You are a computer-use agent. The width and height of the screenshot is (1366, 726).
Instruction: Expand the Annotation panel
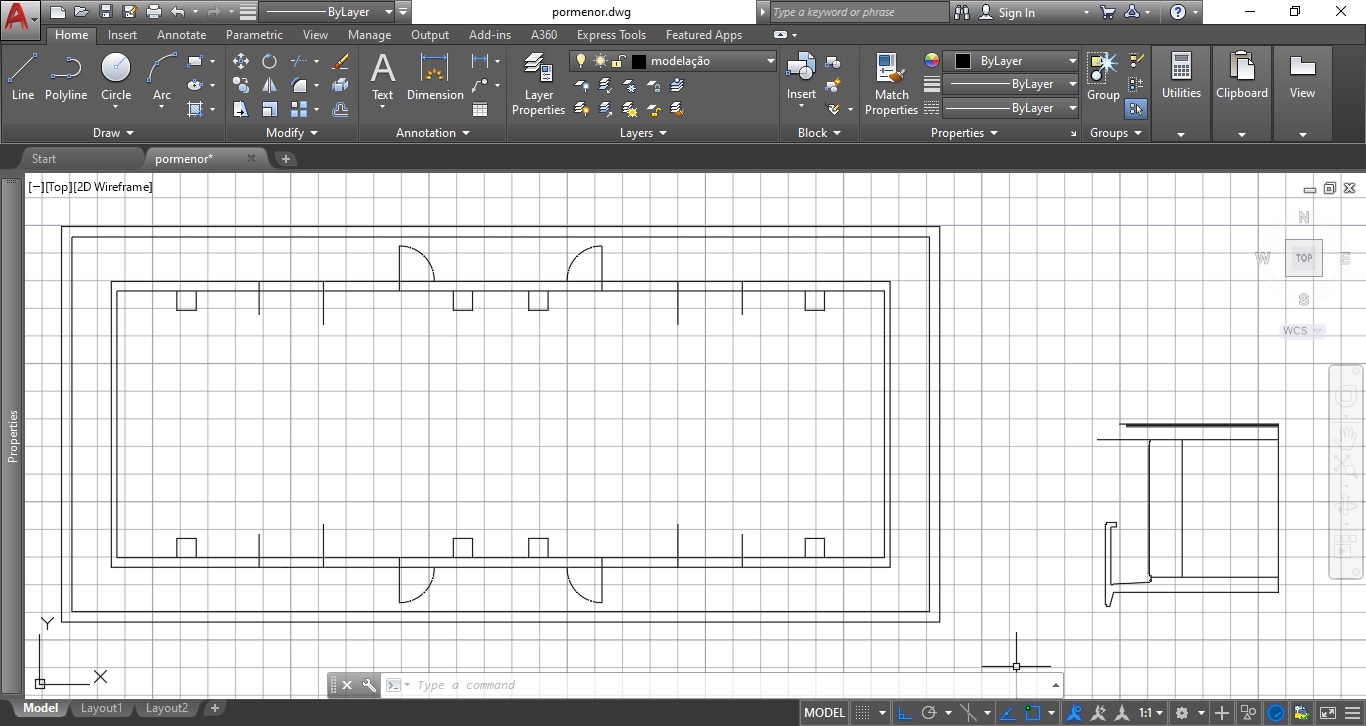432,132
